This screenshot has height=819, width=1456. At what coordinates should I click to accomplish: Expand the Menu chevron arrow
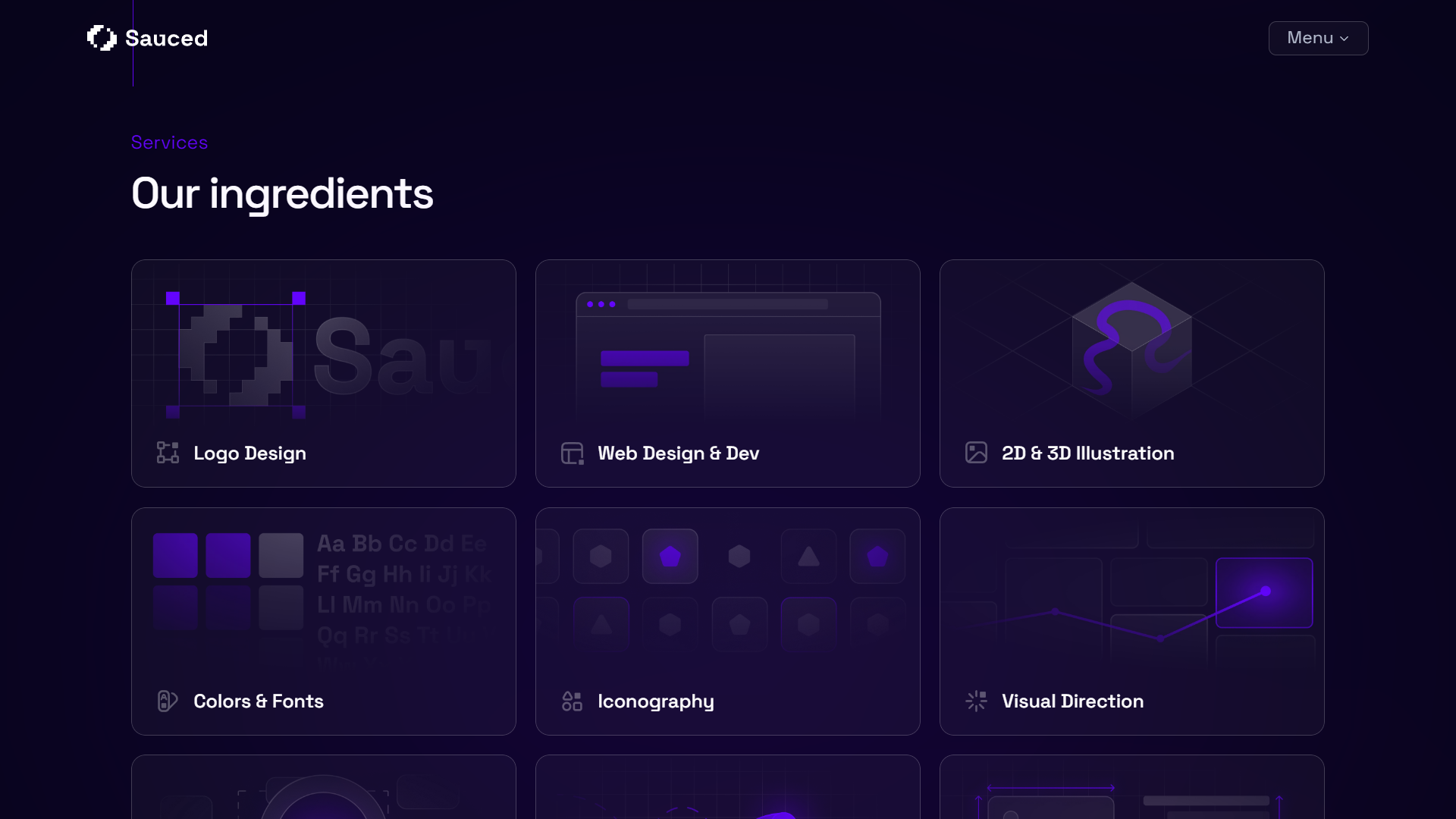pyautogui.click(x=1345, y=39)
